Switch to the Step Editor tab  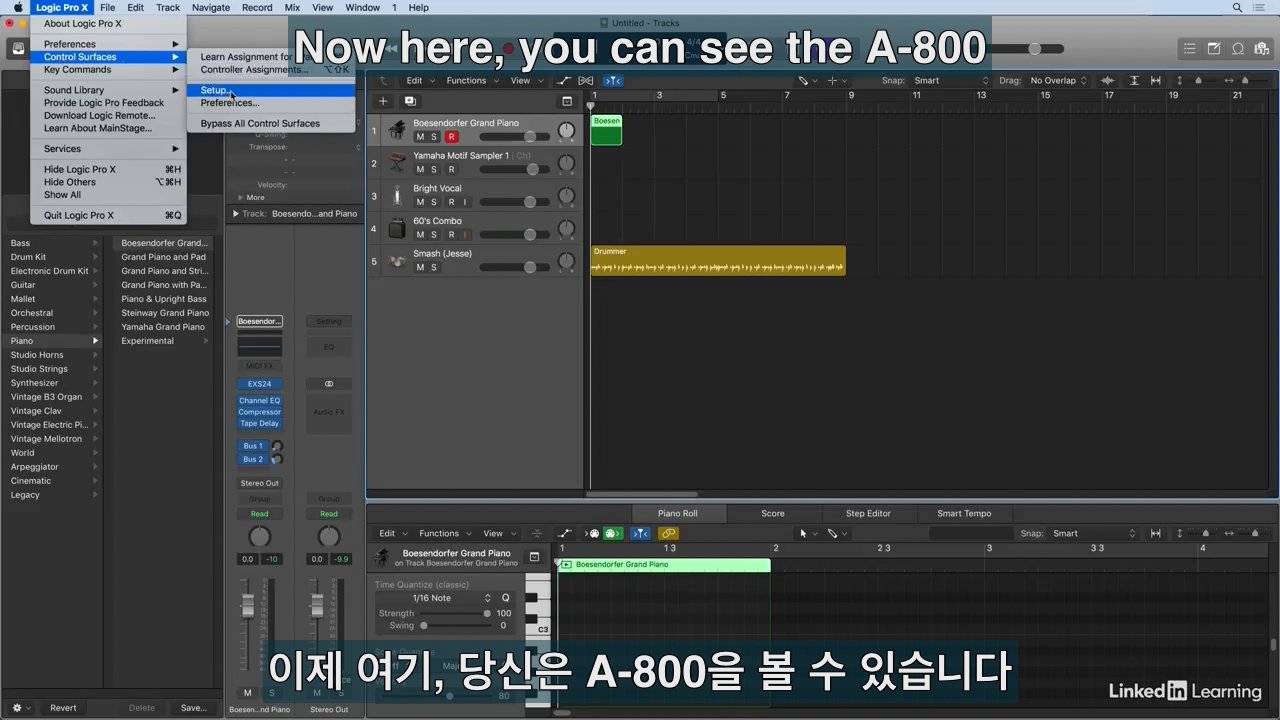point(868,514)
